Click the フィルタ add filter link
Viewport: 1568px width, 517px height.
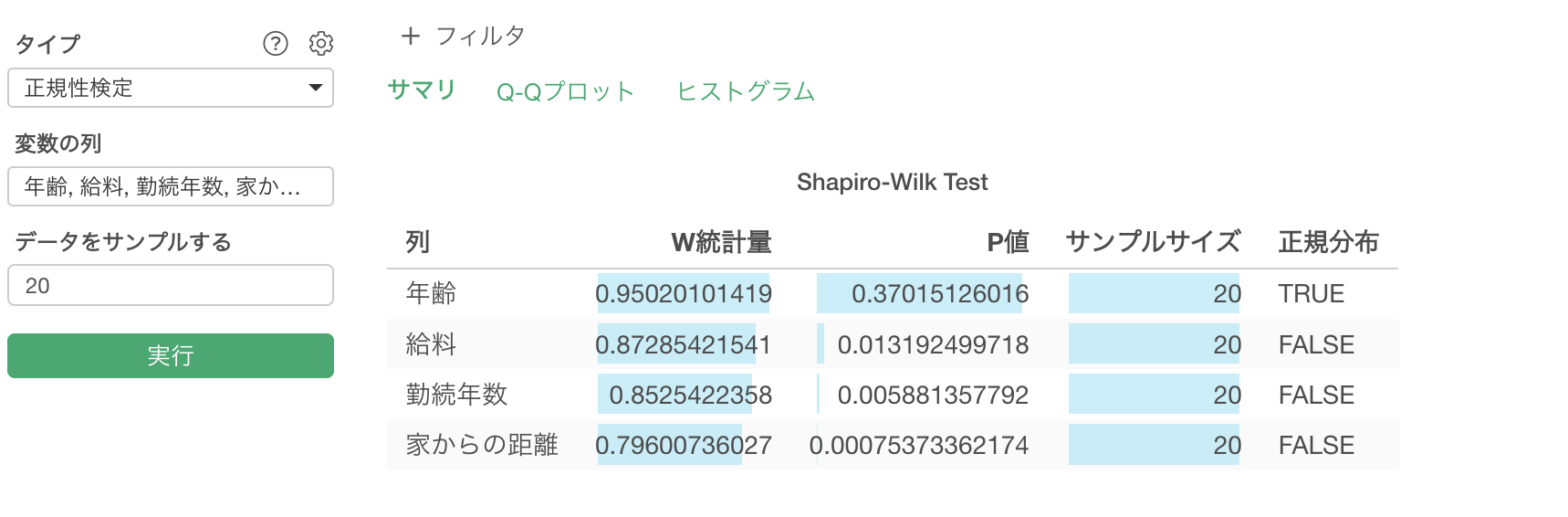[480, 36]
